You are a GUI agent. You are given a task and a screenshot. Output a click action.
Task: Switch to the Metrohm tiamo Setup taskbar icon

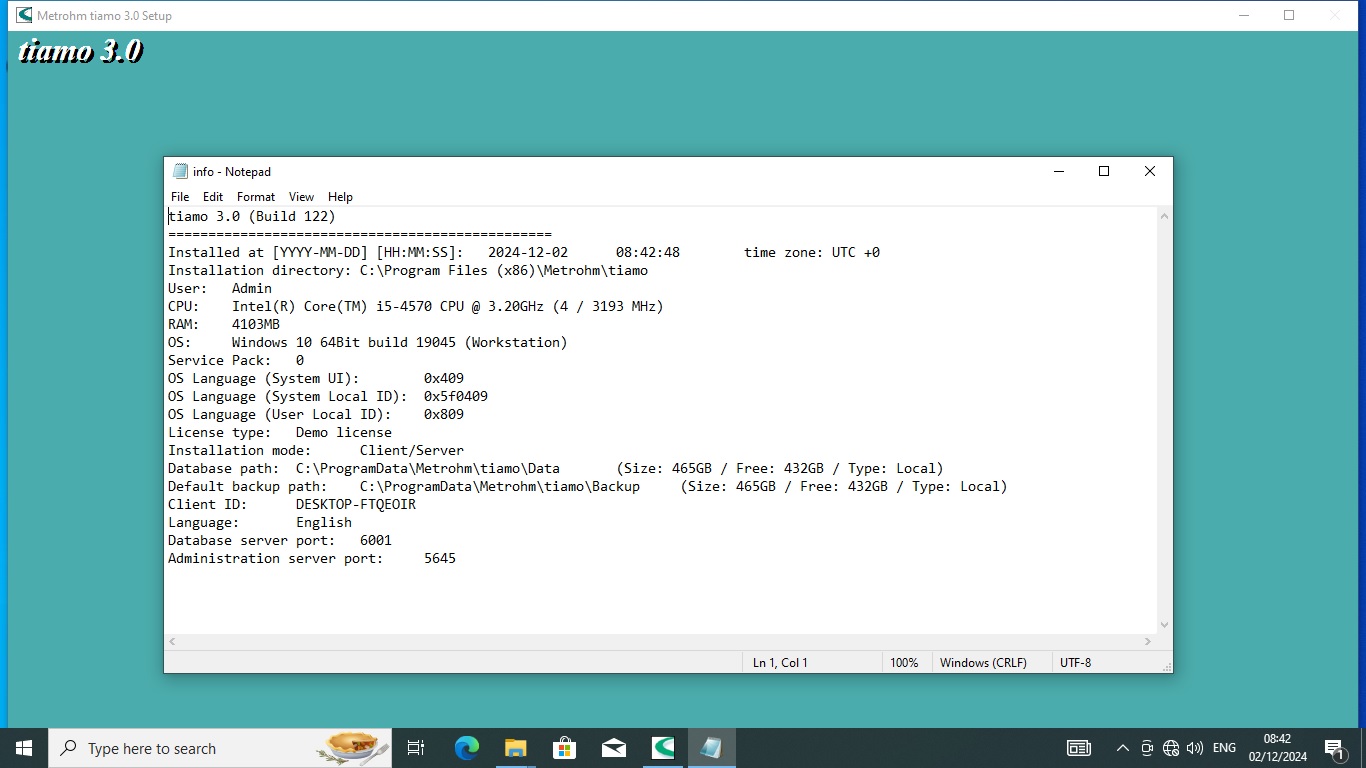662,748
